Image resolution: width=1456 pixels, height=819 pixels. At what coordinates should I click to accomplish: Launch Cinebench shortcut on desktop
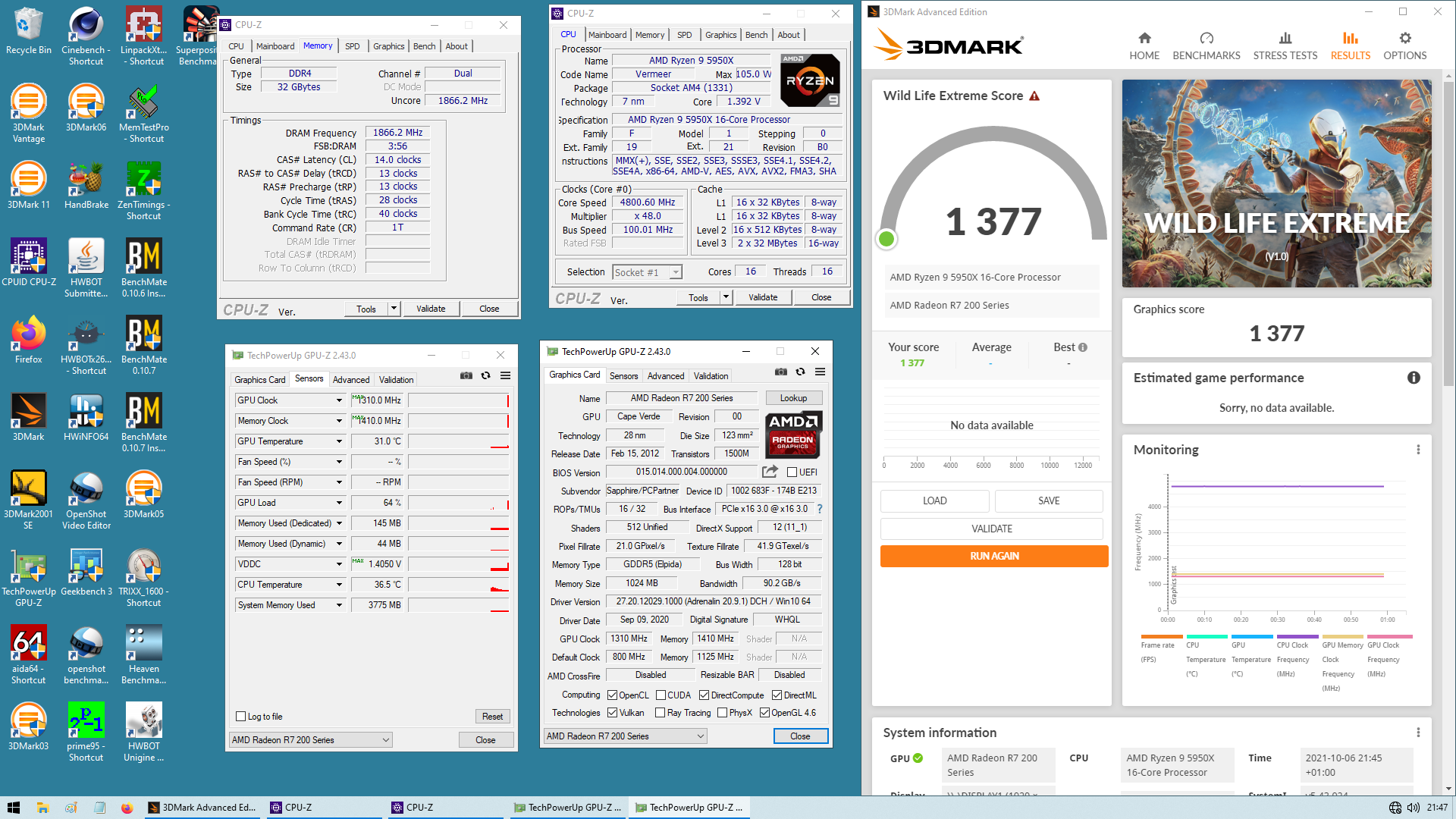click(86, 36)
